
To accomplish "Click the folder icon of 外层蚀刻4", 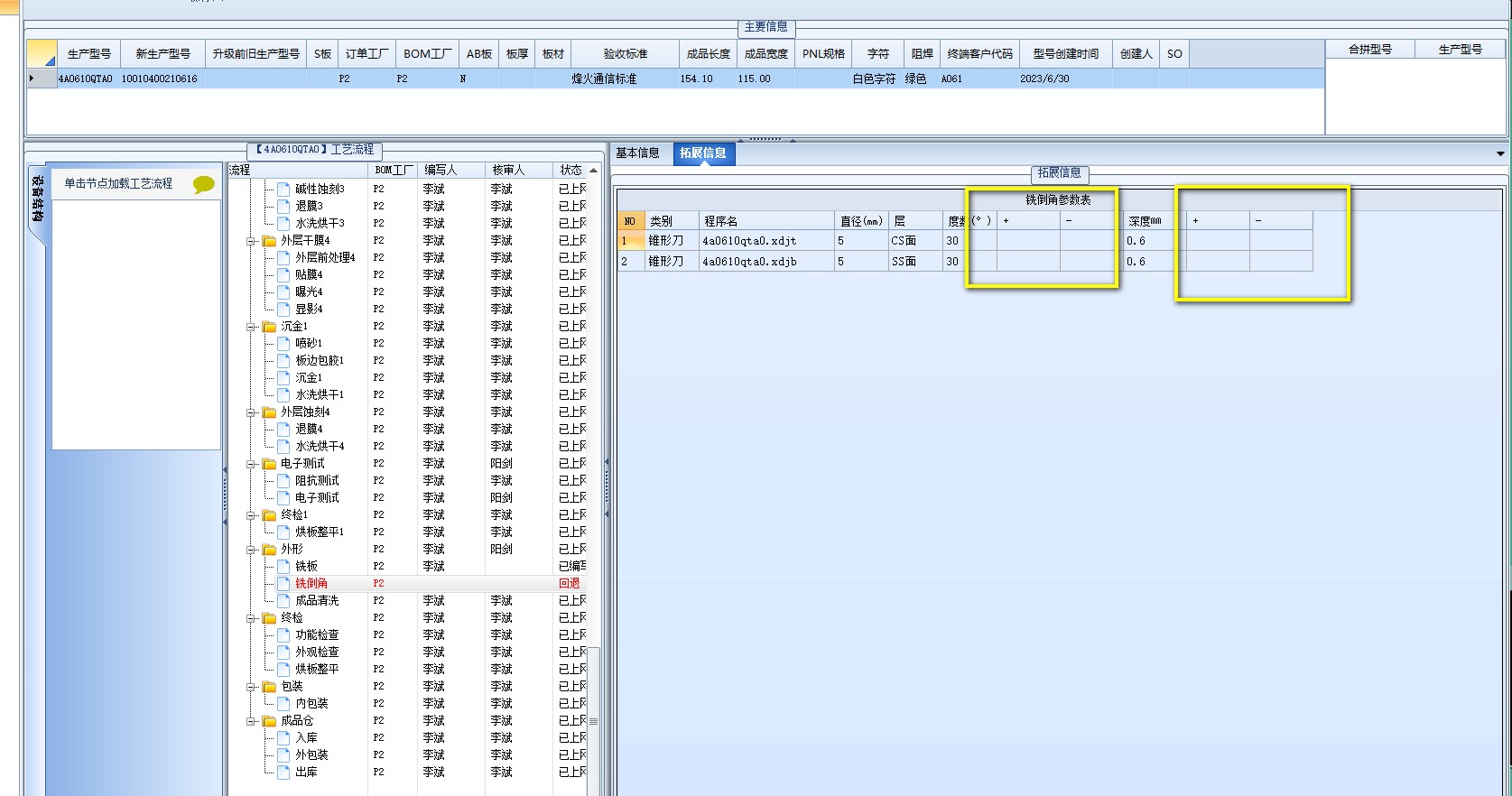I will (269, 412).
